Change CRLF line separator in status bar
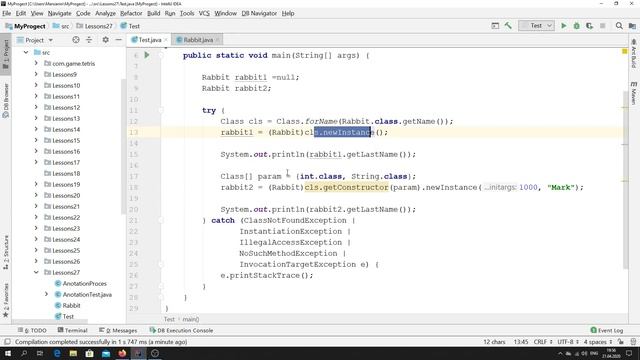This screenshot has width=640, height=360. [x=543, y=342]
